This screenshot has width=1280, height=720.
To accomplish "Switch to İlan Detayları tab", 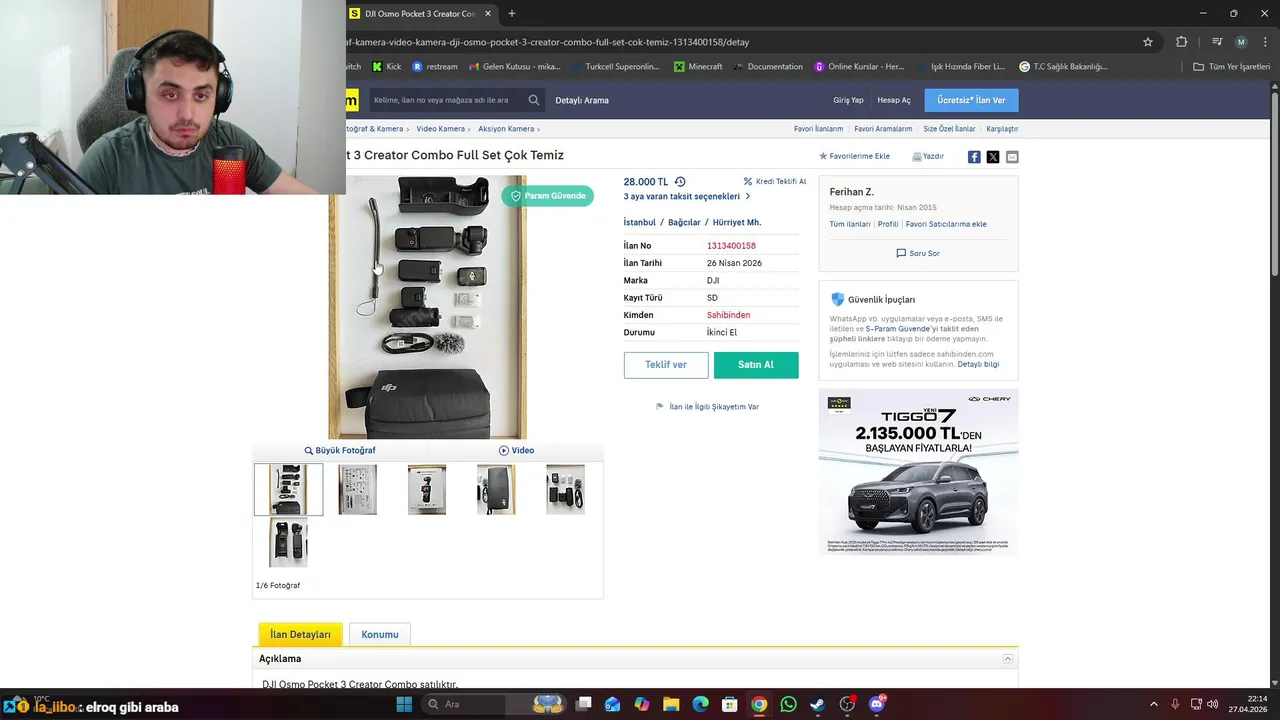I will (x=300, y=634).
